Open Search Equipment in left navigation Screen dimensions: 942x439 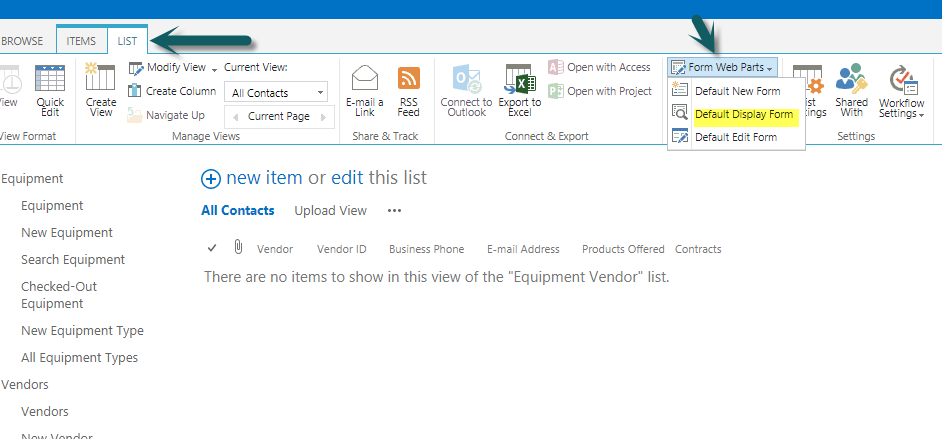tap(73, 260)
